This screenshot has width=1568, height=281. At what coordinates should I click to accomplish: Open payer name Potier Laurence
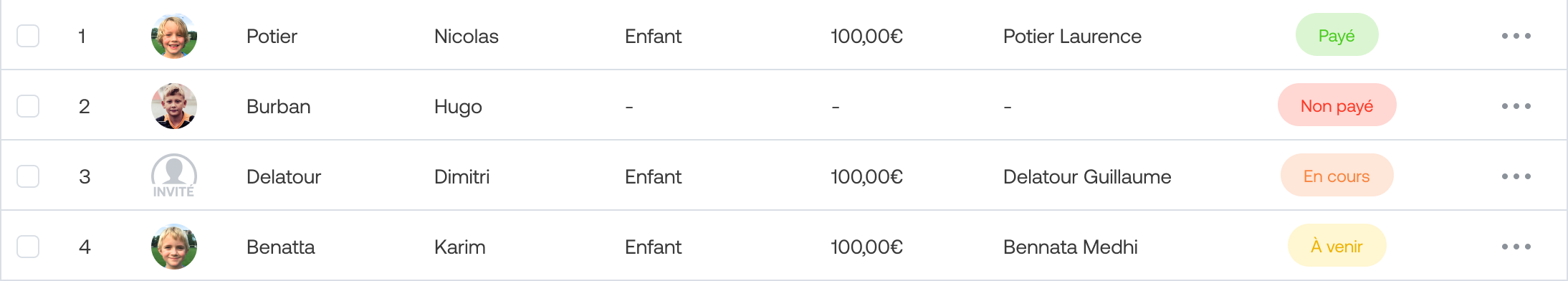coord(1072,37)
